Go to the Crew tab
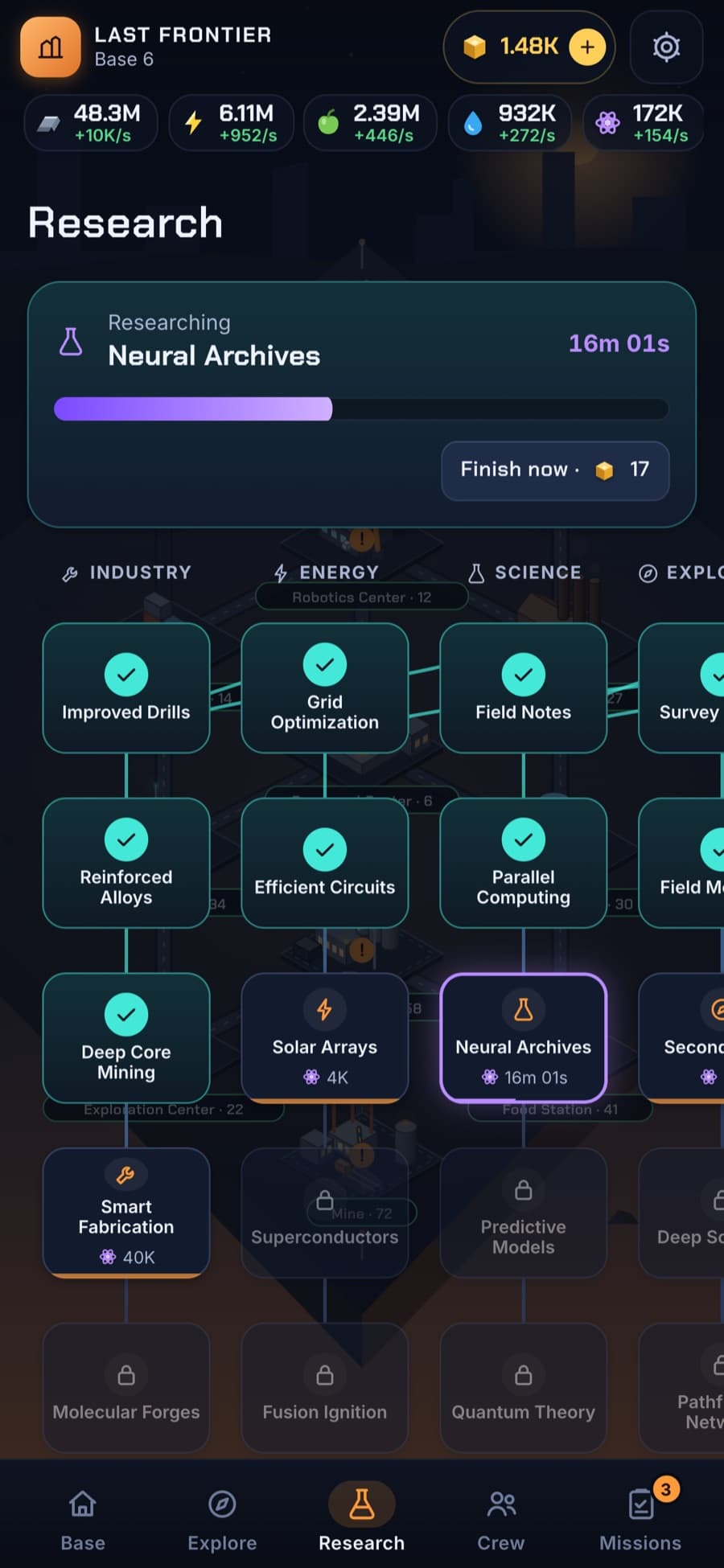 pyautogui.click(x=501, y=1519)
